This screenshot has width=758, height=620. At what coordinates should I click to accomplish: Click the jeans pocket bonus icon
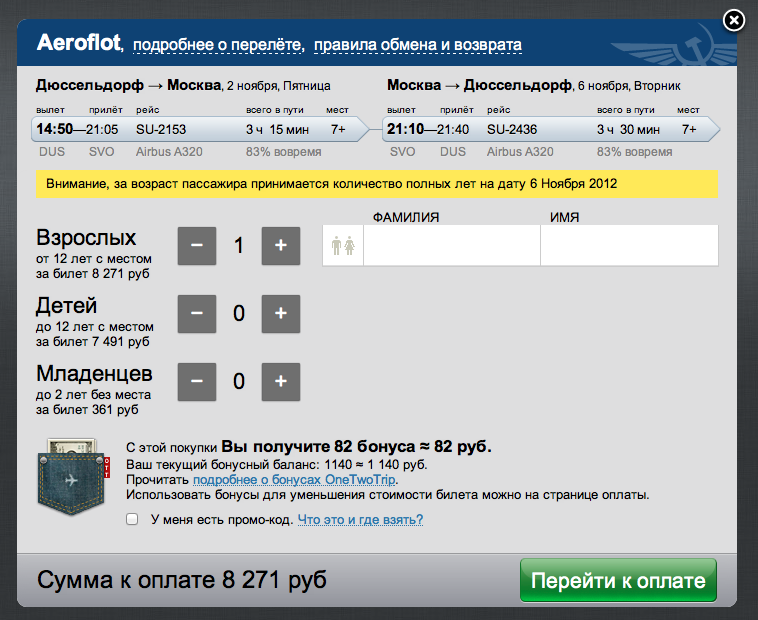click(73, 476)
